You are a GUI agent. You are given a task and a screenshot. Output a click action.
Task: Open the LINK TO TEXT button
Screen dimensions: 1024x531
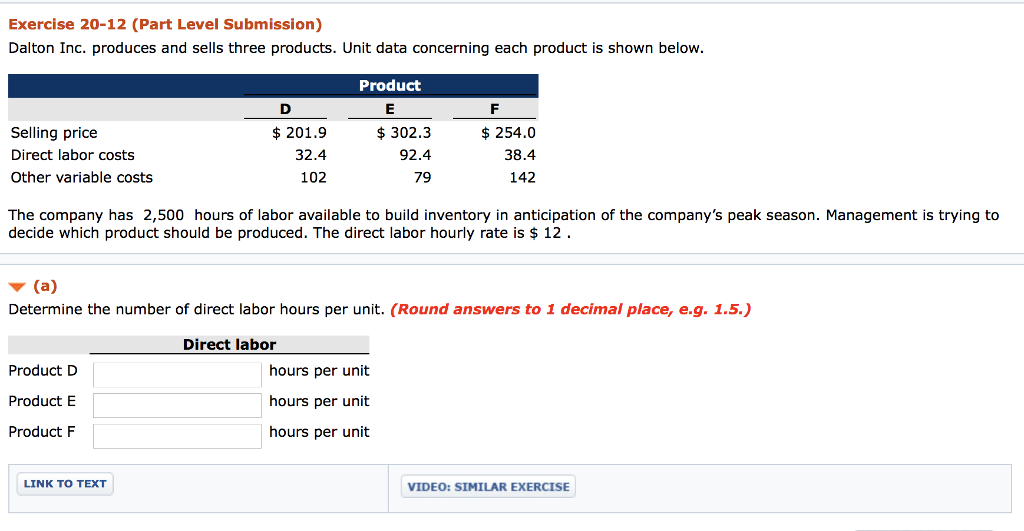coord(65,484)
